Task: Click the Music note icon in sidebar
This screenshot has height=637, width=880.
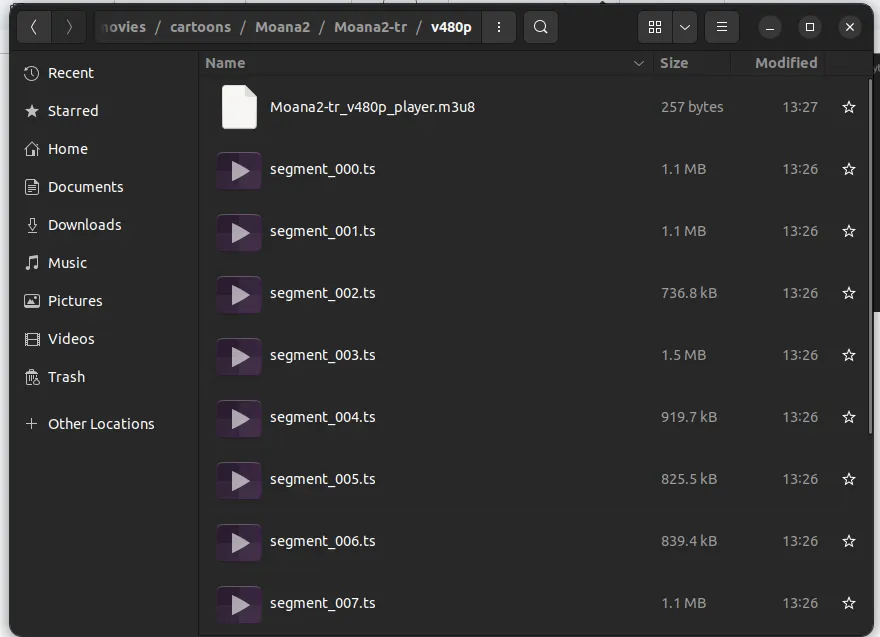Action: [32, 263]
